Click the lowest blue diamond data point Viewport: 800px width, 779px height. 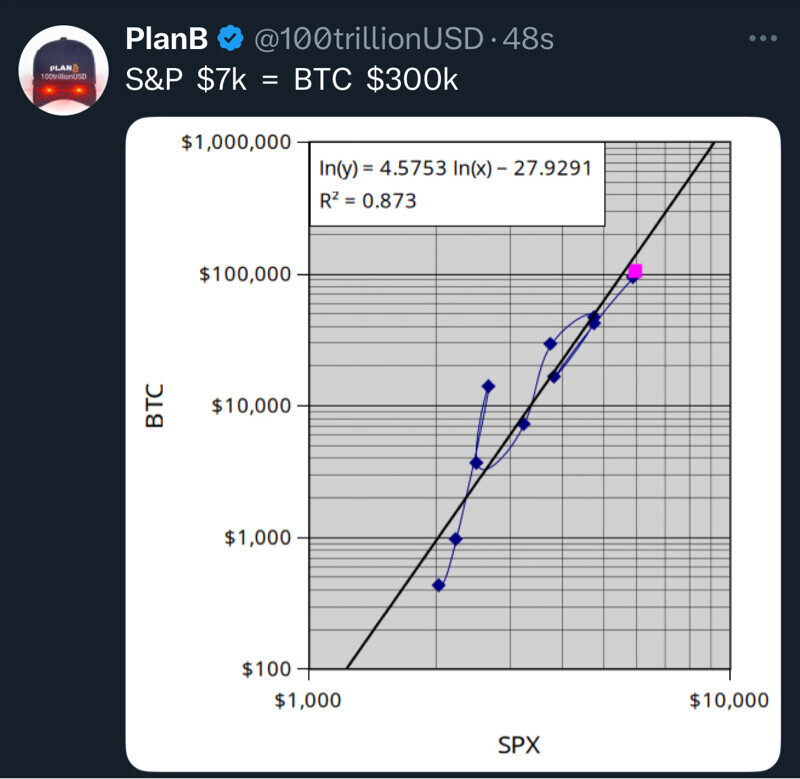click(x=438, y=585)
